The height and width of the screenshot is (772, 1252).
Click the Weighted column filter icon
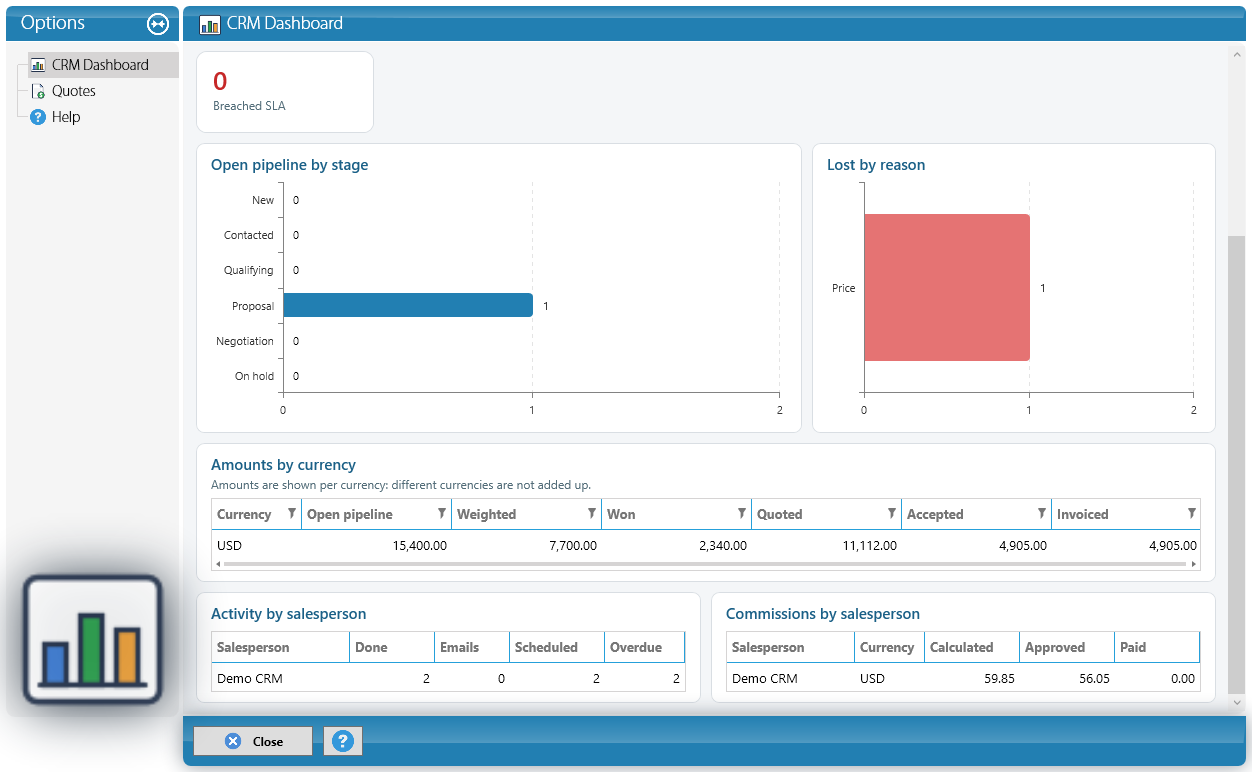(x=592, y=513)
